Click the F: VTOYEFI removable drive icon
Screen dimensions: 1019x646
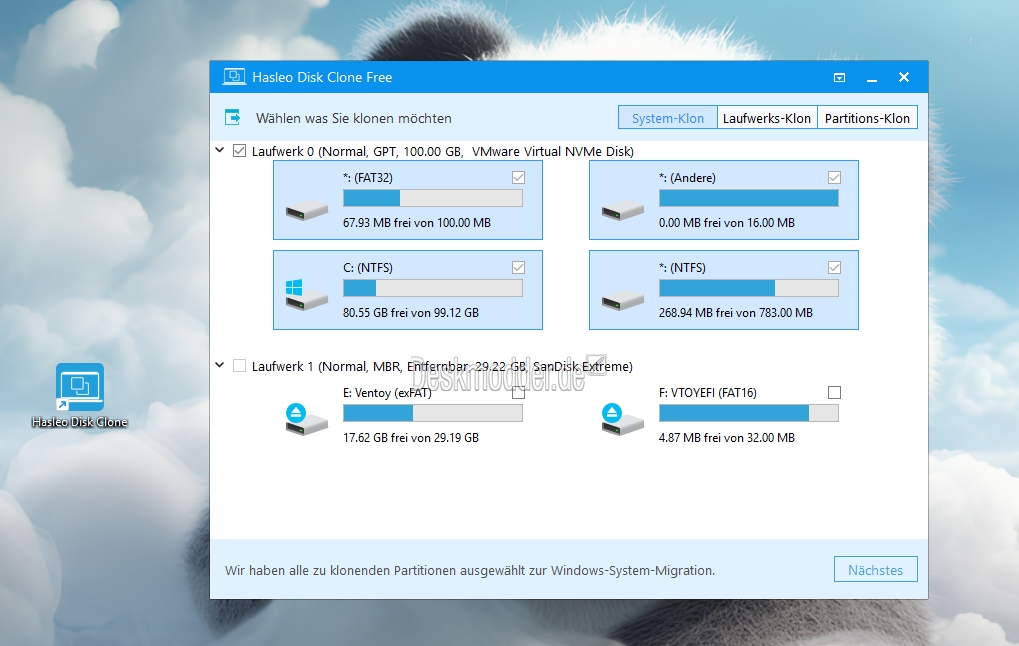click(x=623, y=419)
